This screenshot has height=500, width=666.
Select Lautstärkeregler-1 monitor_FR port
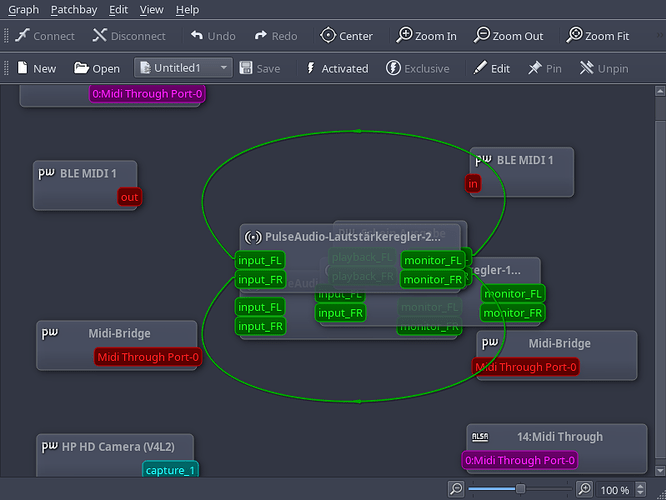click(513, 313)
